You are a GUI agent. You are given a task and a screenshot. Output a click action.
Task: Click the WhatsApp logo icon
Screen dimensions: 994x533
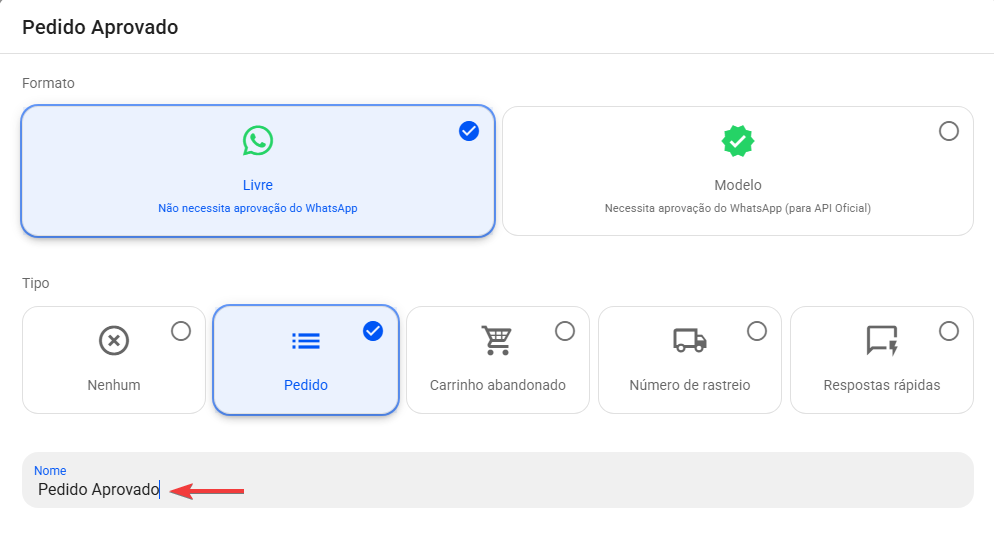tap(257, 141)
